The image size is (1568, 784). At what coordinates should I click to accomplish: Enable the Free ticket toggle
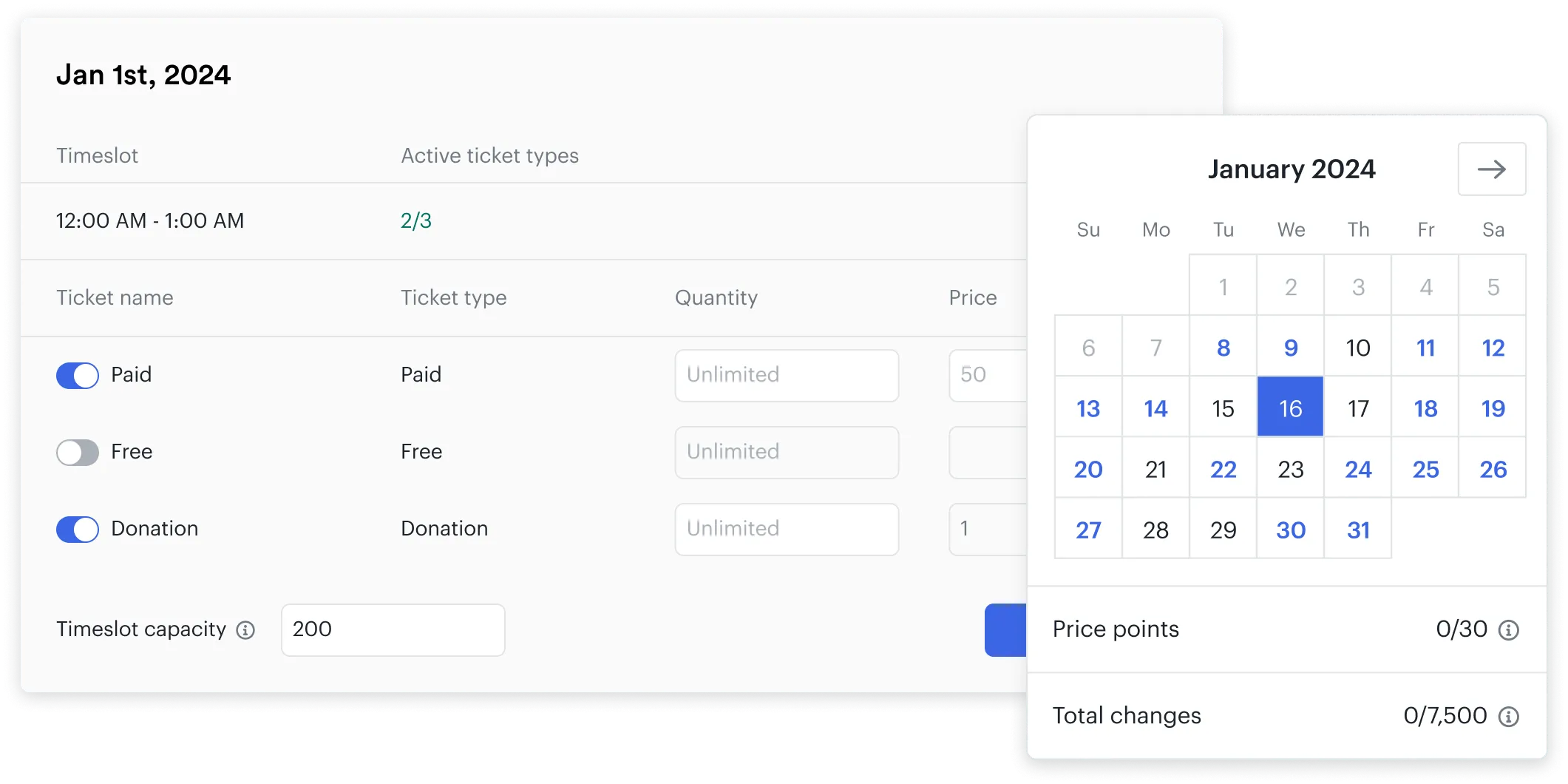tap(77, 452)
